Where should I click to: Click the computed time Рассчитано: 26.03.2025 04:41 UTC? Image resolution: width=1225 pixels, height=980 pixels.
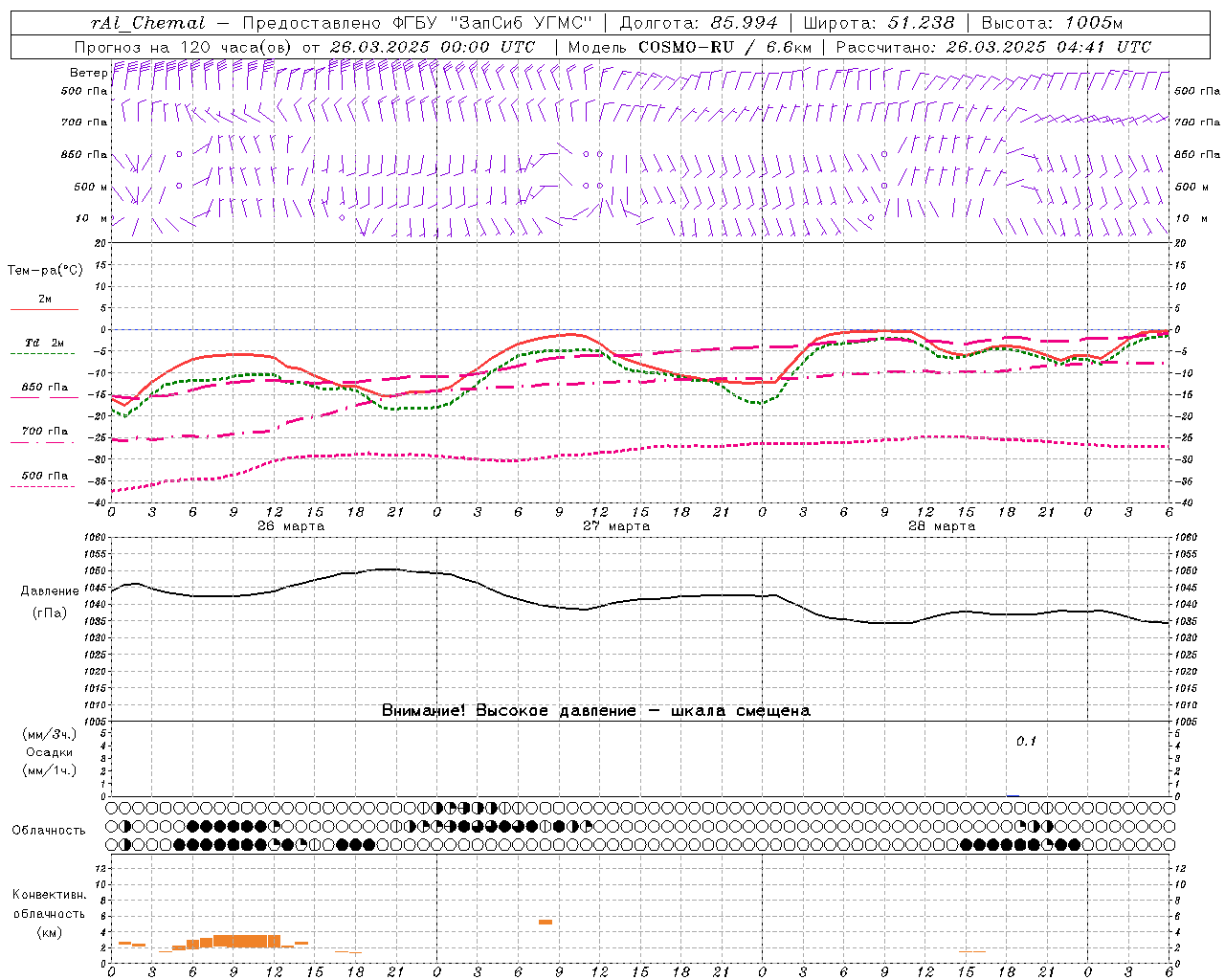[993, 47]
